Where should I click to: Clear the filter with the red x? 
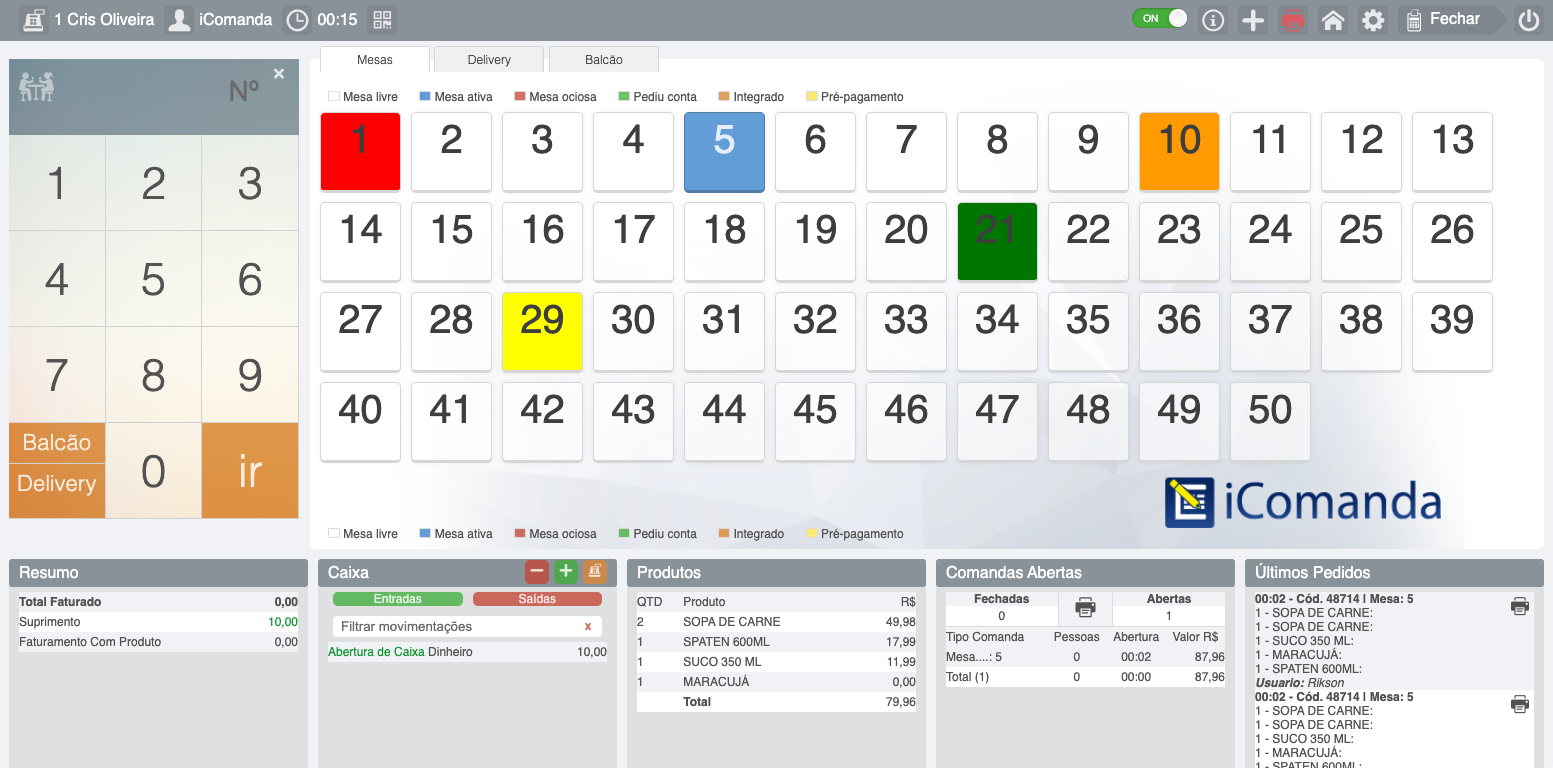tap(588, 626)
